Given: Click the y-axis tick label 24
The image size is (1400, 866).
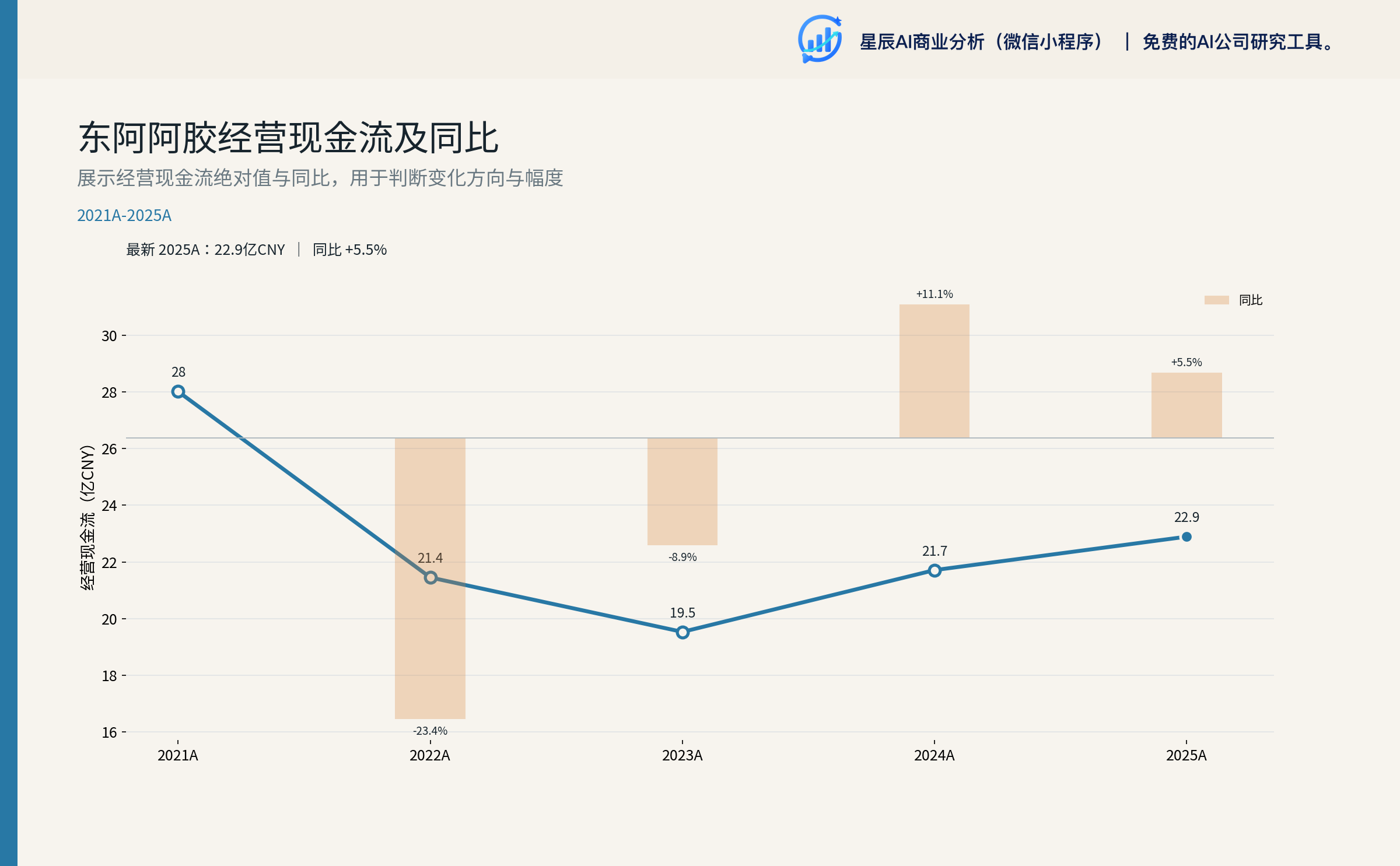Looking at the screenshot, I should tap(109, 506).
